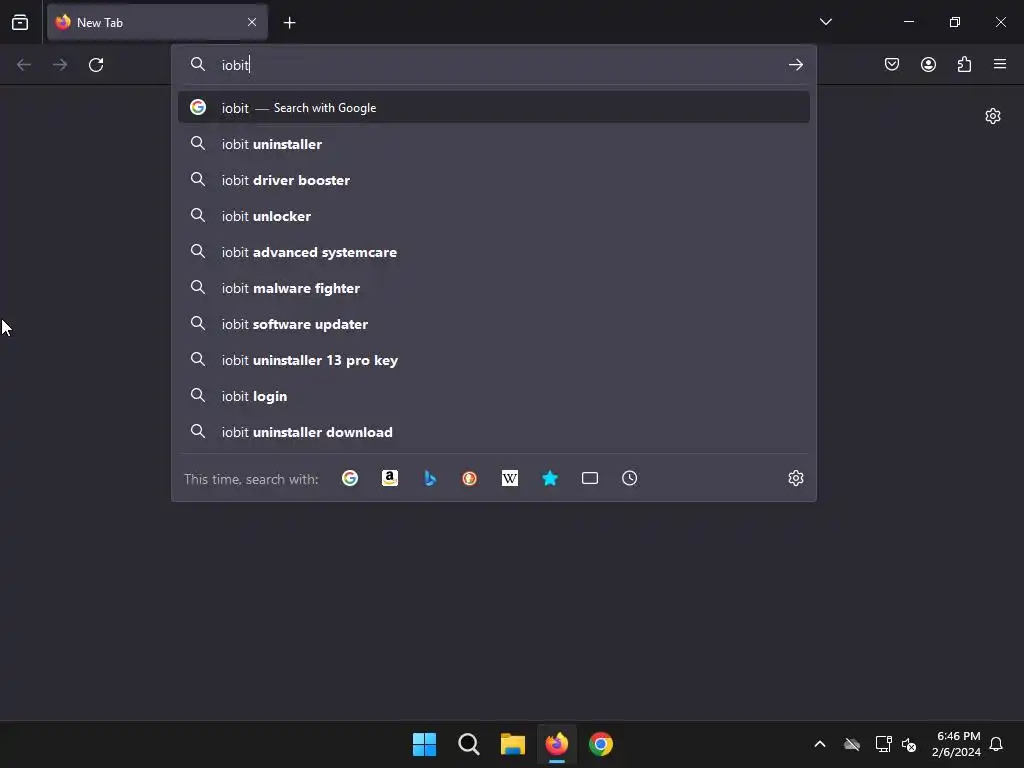Click the address bar with iobit text
This screenshot has width=1024, height=768.
493,65
